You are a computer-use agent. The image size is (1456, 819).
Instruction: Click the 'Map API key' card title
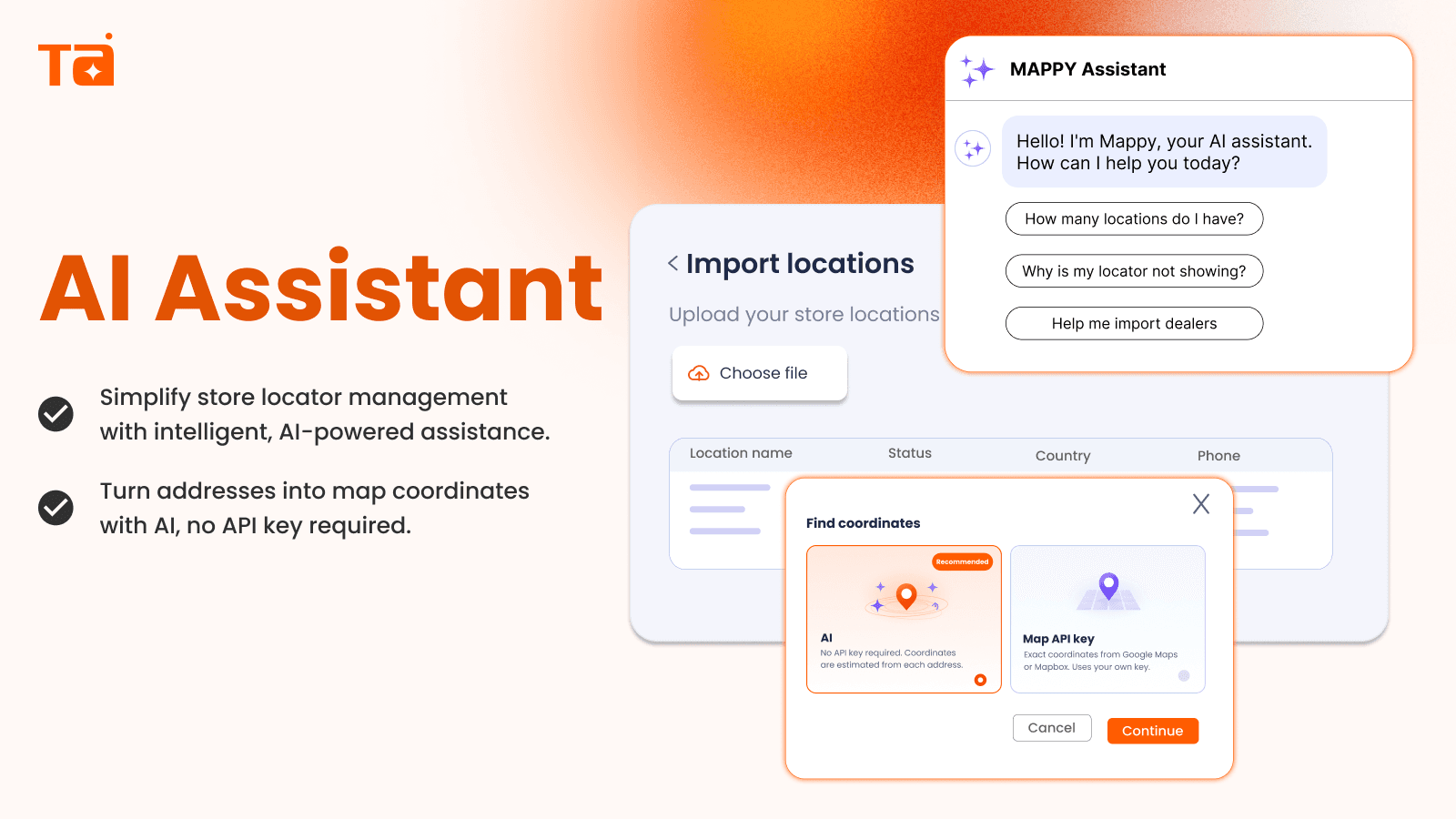tap(1058, 639)
